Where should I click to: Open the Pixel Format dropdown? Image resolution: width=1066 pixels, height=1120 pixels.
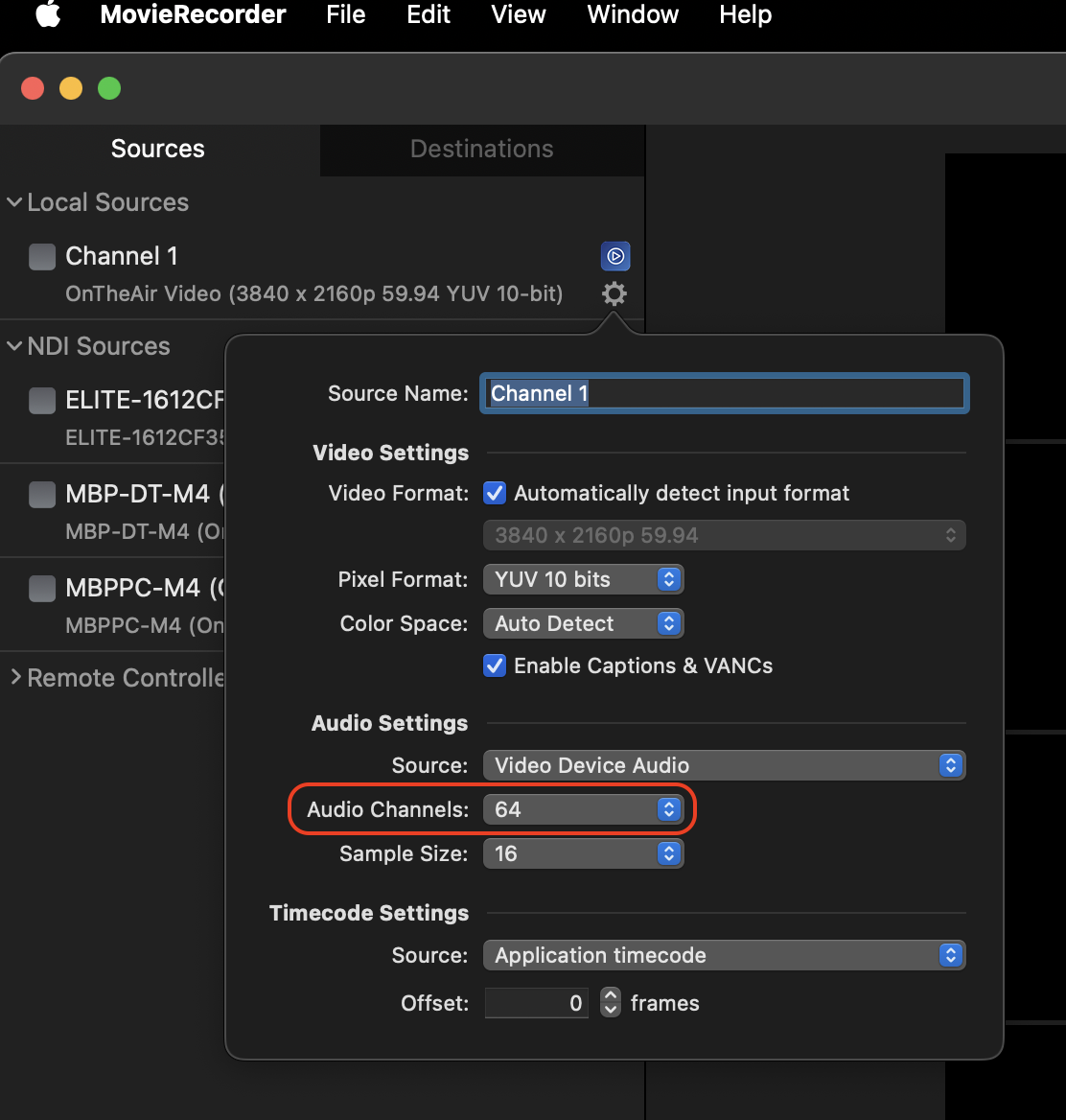[x=584, y=579]
